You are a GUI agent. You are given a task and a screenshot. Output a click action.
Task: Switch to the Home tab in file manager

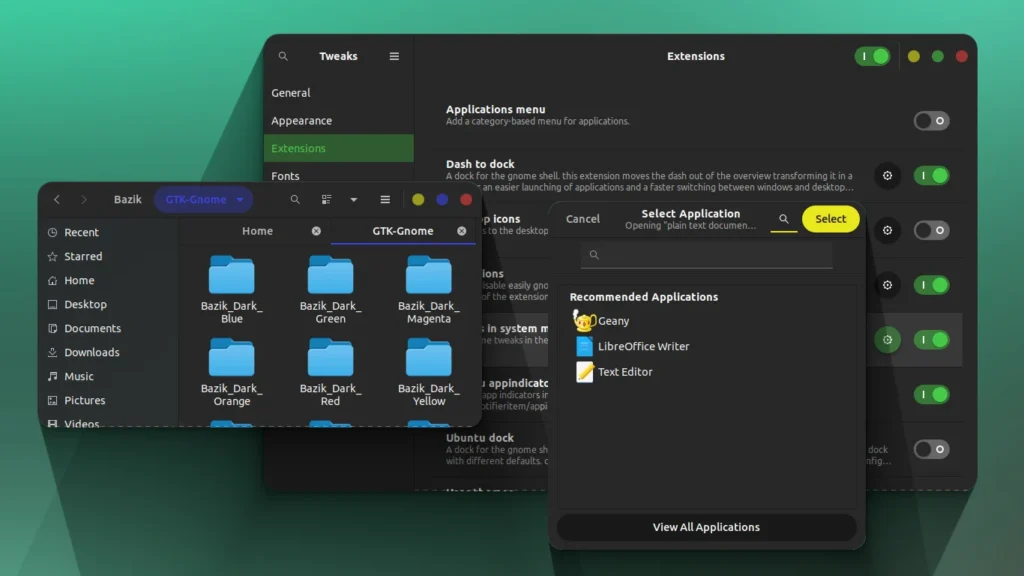point(257,231)
